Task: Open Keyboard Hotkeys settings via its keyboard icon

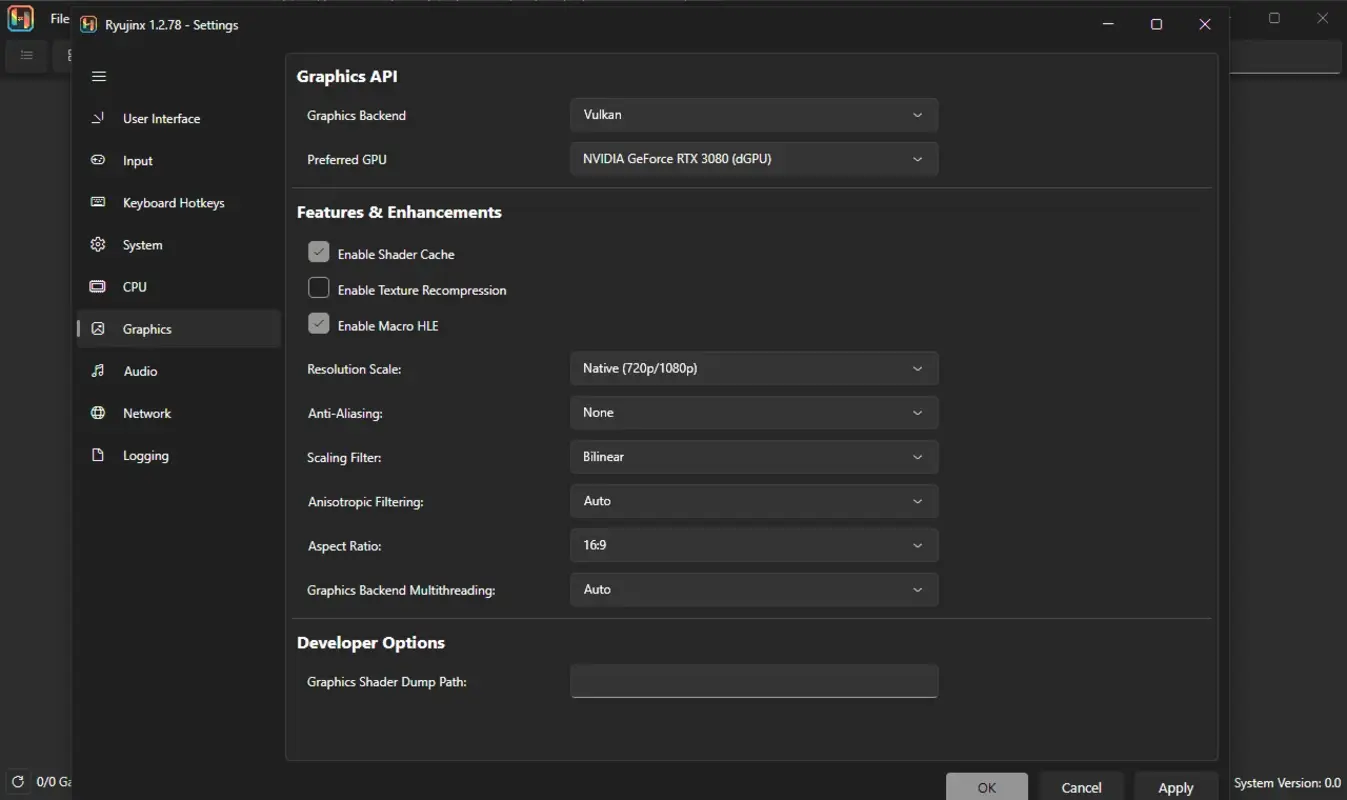Action: pyautogui.click(x=97, y=202)
